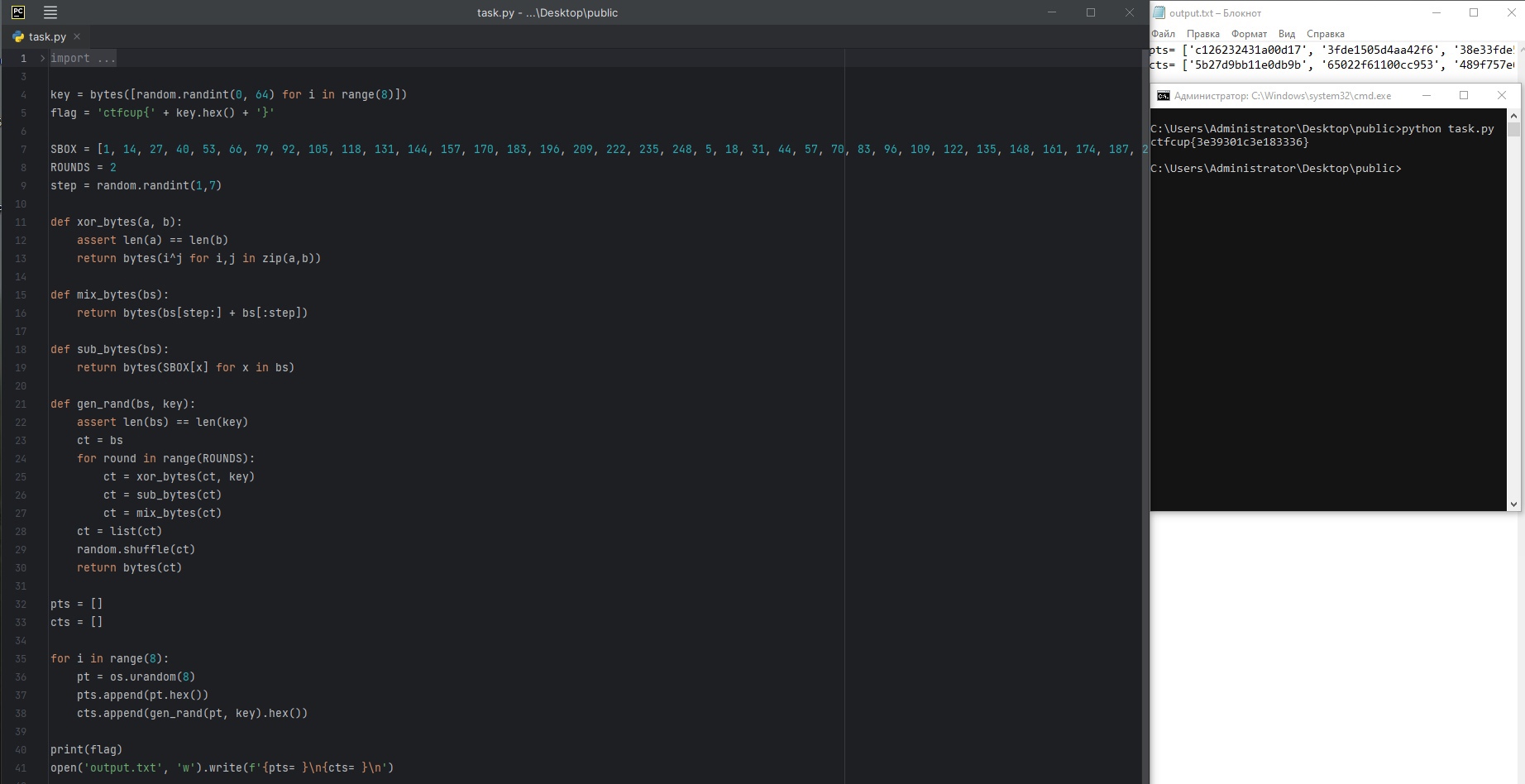
Task: Expand the folded import block
Action: pyautogui.click(x=42, y=58)
